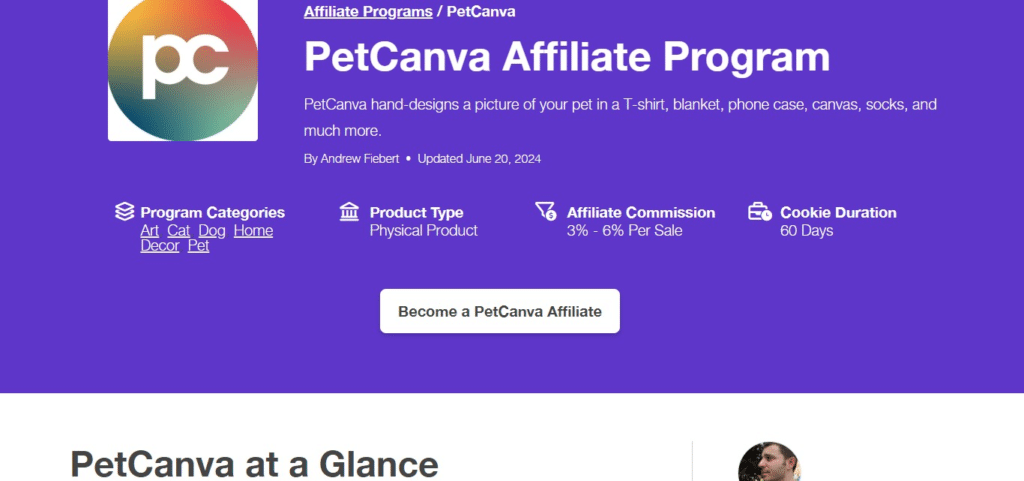
Task: Select the Cat category link
Action: (178, 231)
